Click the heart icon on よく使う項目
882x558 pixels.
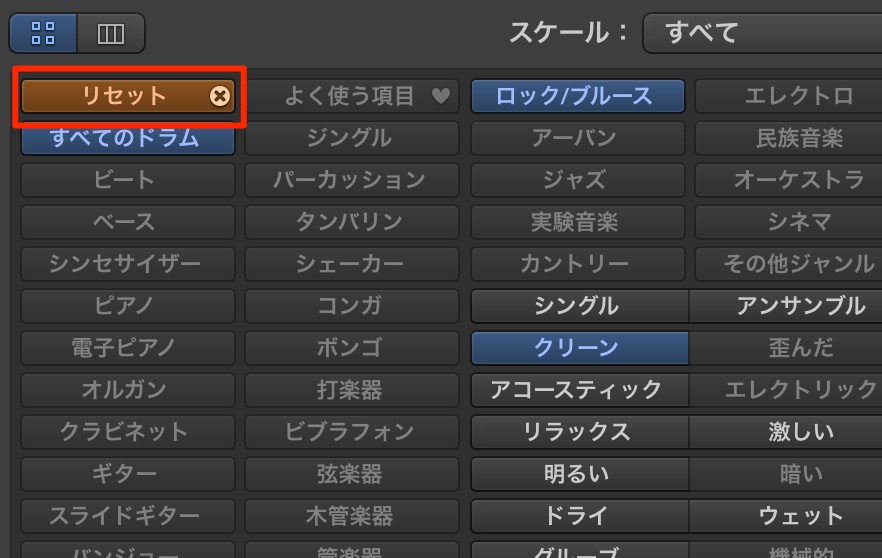pos(441,96)
